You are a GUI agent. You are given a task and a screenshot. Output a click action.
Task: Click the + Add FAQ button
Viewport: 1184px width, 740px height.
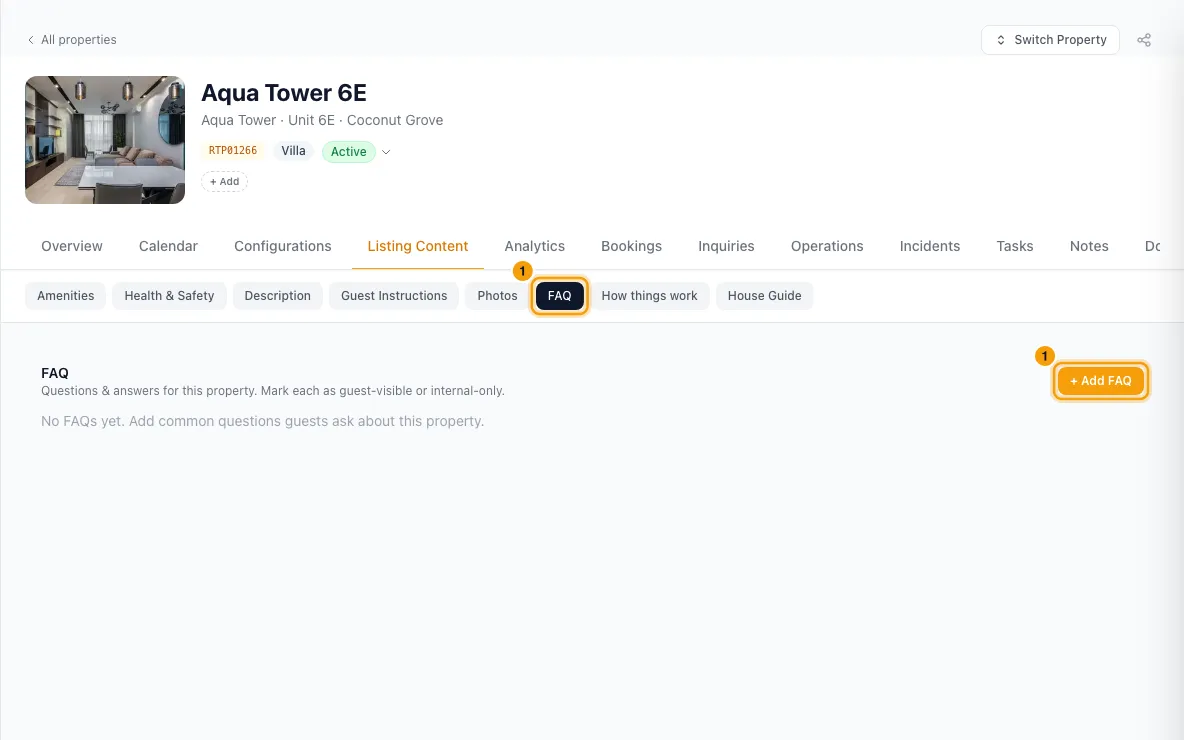click(x=1100, y=381)
